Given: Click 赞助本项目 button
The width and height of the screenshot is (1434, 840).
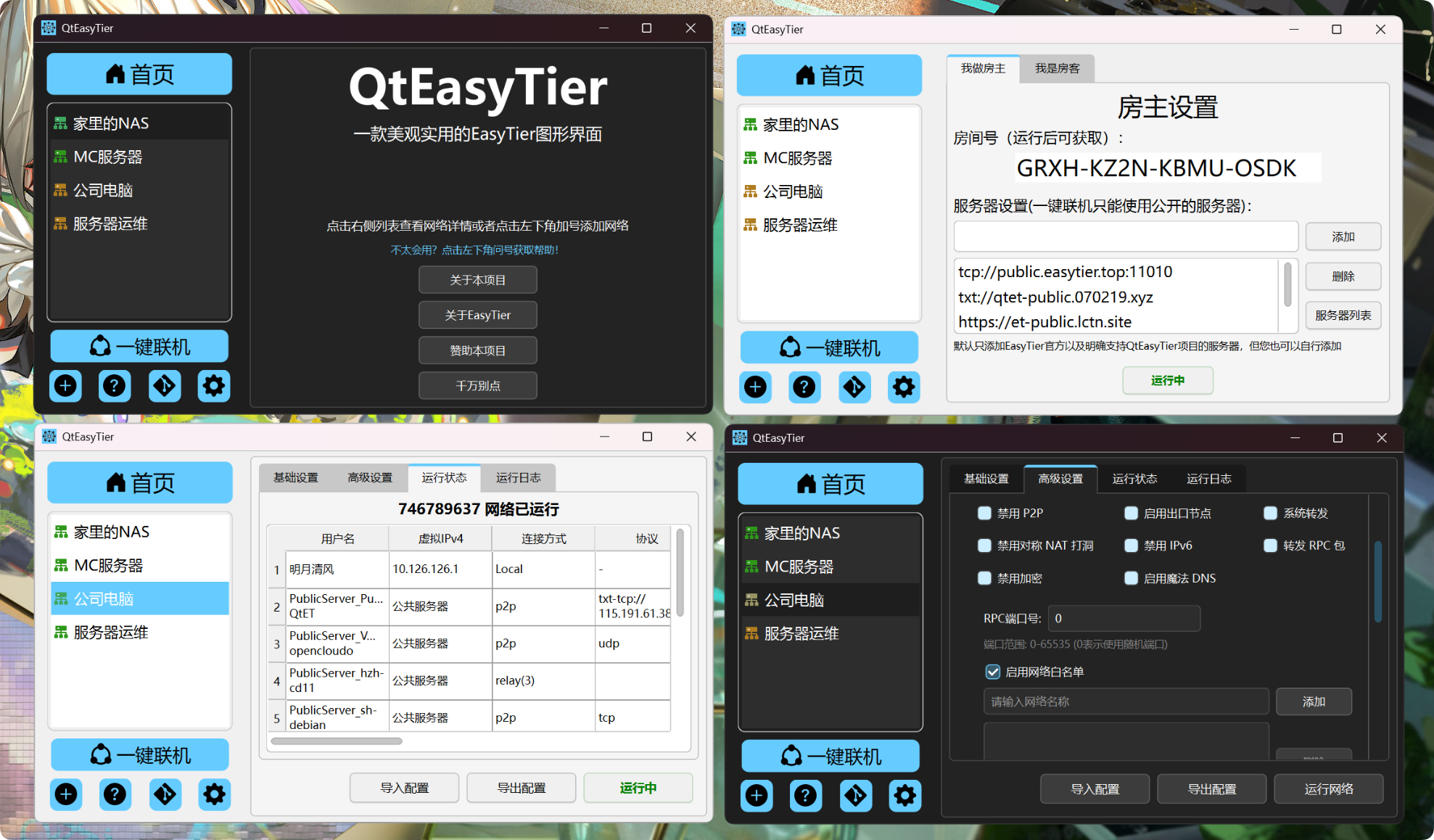Looking at the screenshot, I should coord(478,350).
